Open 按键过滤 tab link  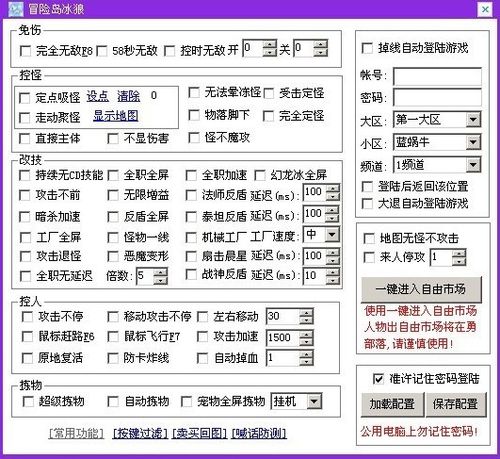(140, 433)
